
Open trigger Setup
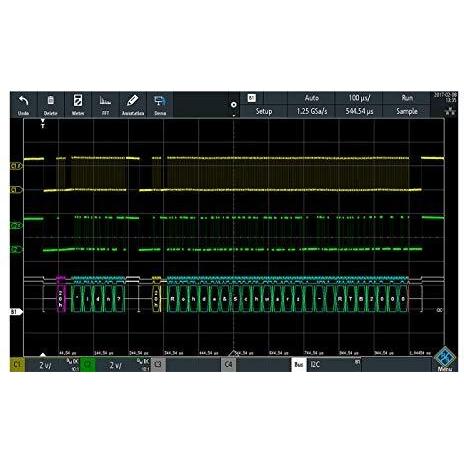(x=264, y=111)
